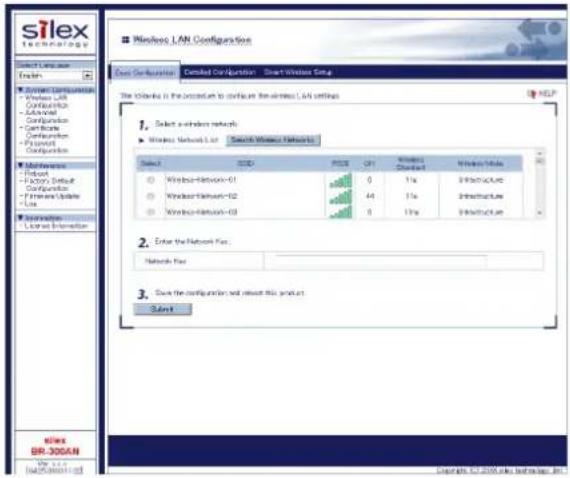570x478 pixels.
Task: Click the Network Key input field
Action: 380,261
